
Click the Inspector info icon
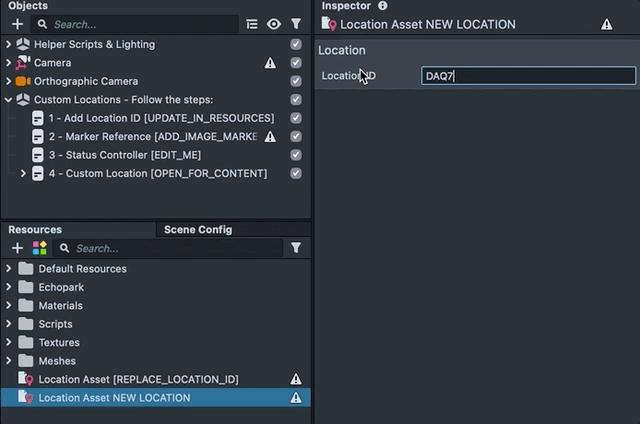click(382, 6)
